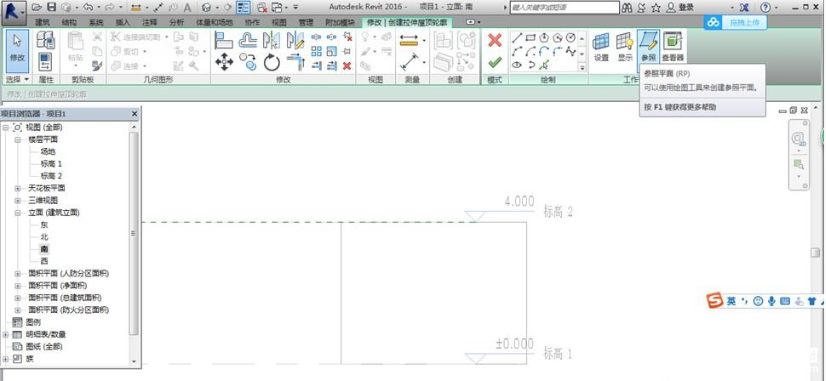Click the Array tool grid icon

316,52
